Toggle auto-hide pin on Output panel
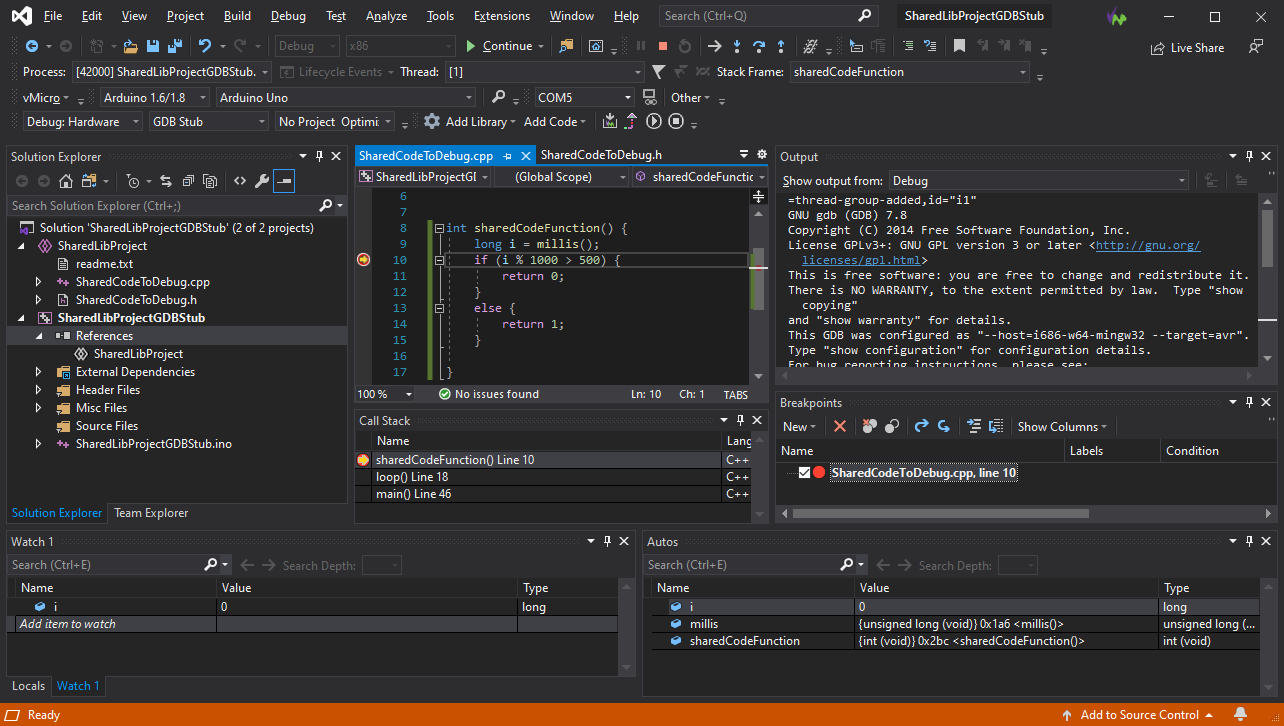 pyautogui.click(x=1248, y=156)
